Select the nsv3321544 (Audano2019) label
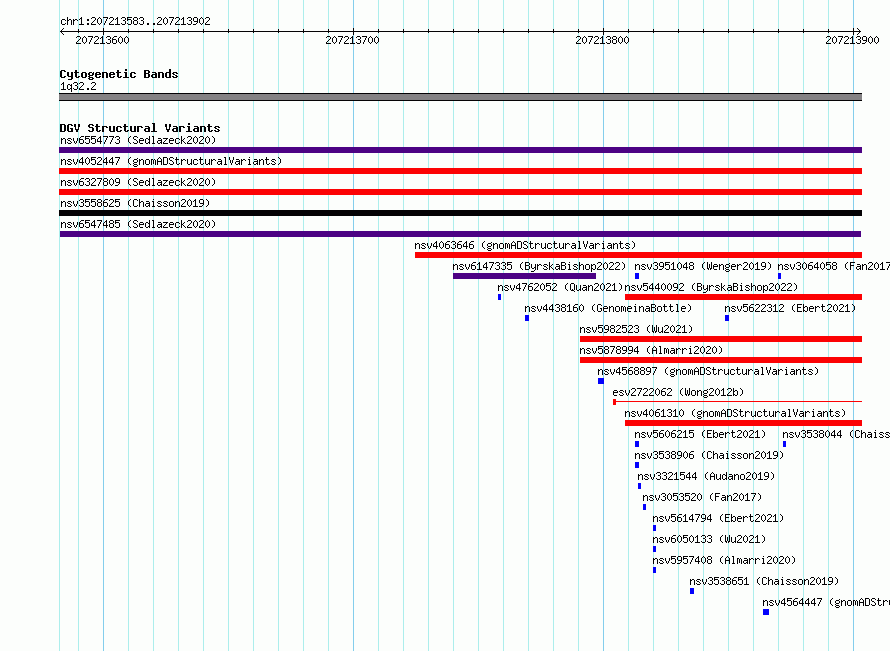Image resolution: width=890 pixels, height=651 pixels. 706,476
